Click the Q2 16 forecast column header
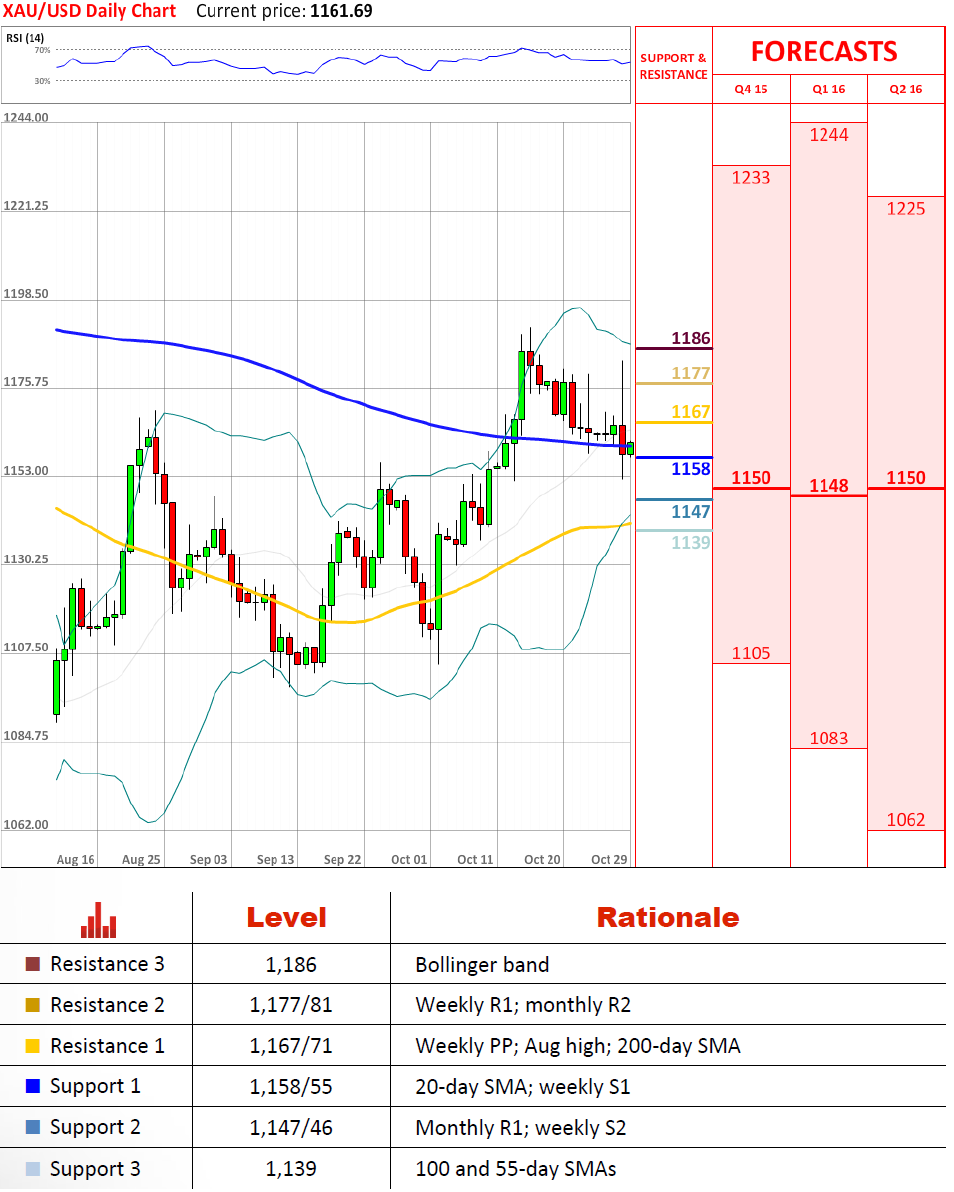Viewport: 954px width, 1192px height. click(x=906, y=89)
